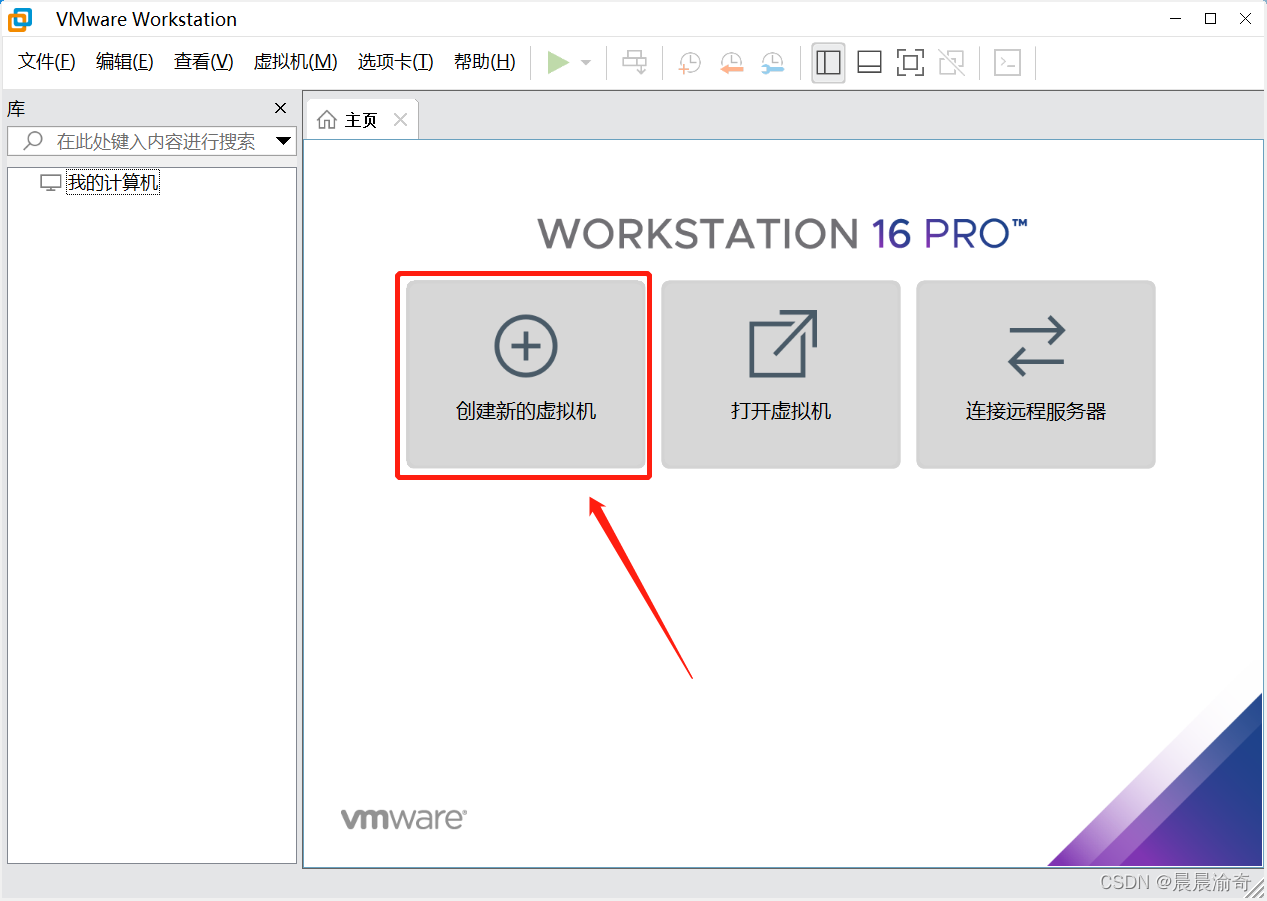Maximize the VMware Workstation window
1267x901 pixels.
pos(1210,18)
